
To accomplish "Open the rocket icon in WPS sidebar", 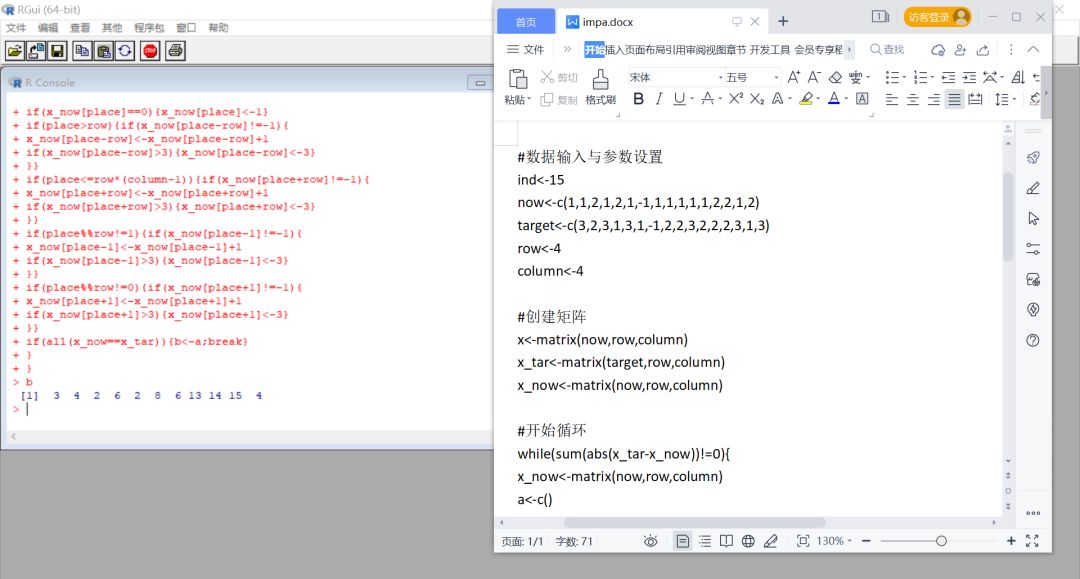I will click(x=1033, y=158).
